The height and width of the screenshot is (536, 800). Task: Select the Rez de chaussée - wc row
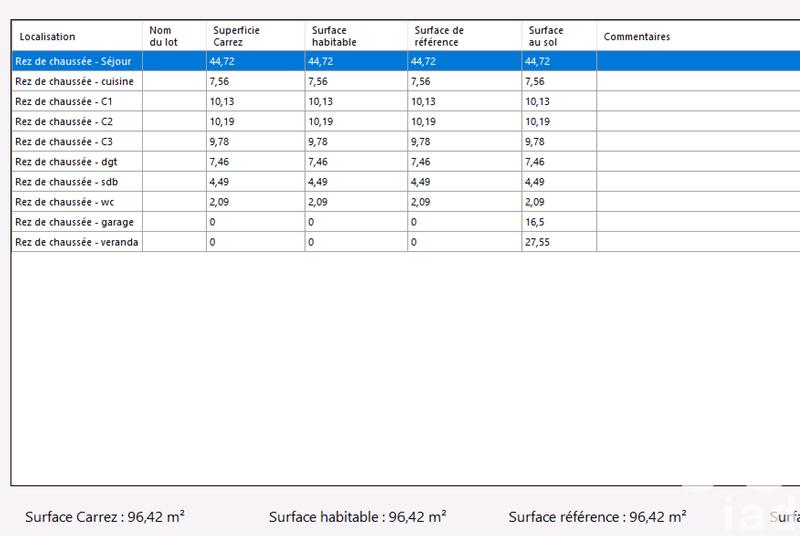[x=77, y=201]
